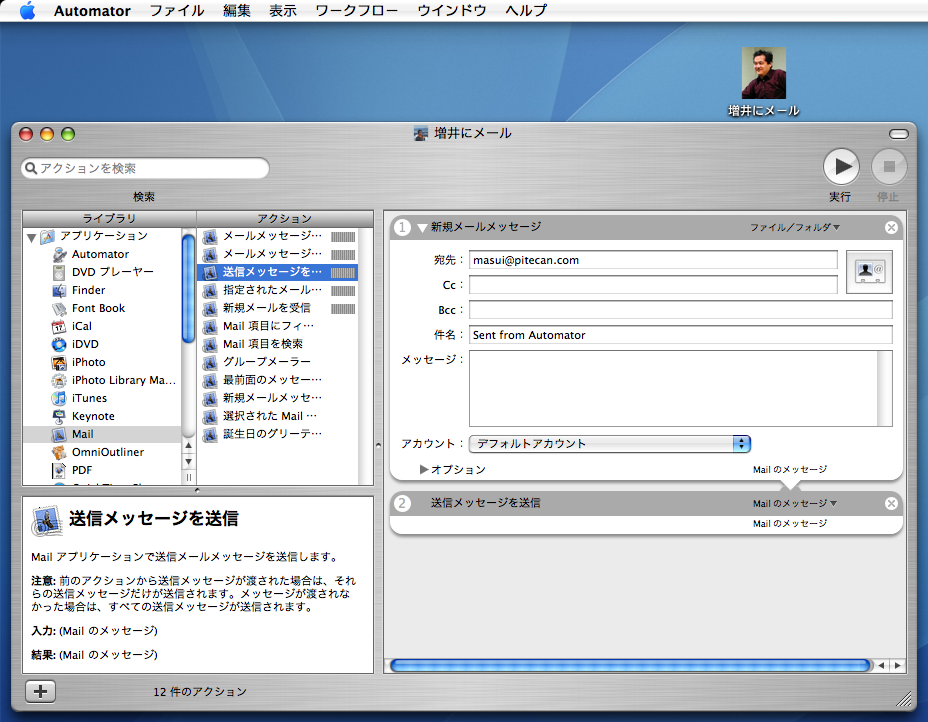Click the Cc field
Screen dimensions: 928x722
(x=653, y=285)
